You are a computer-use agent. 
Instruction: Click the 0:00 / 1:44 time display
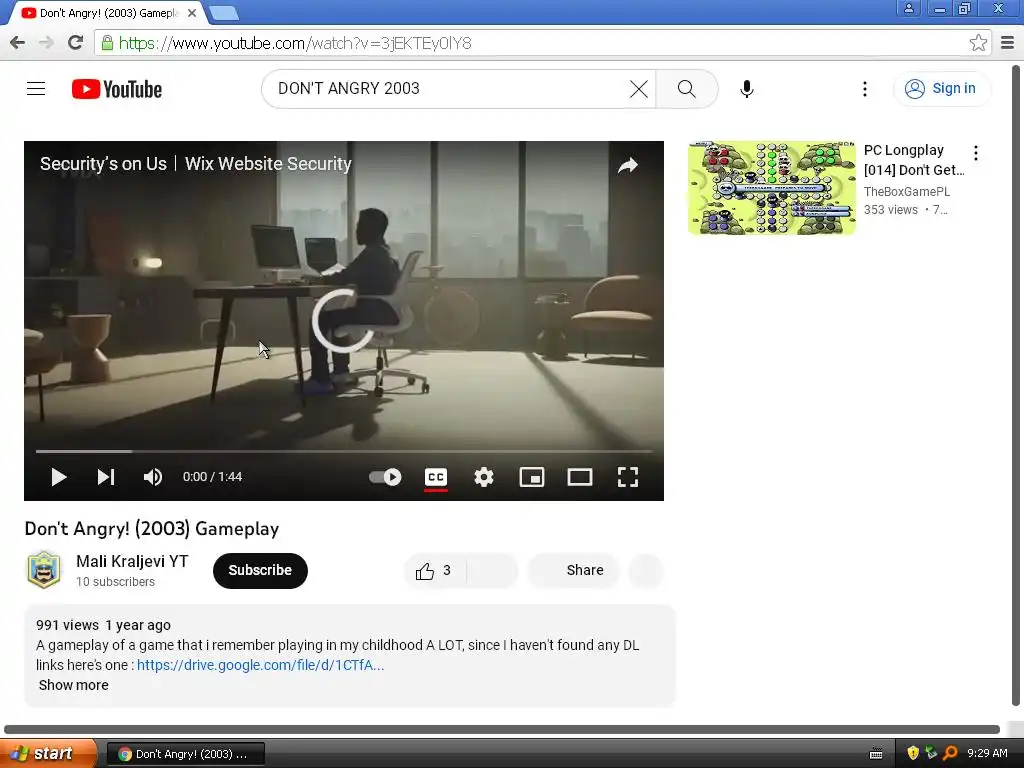point(212,477)
